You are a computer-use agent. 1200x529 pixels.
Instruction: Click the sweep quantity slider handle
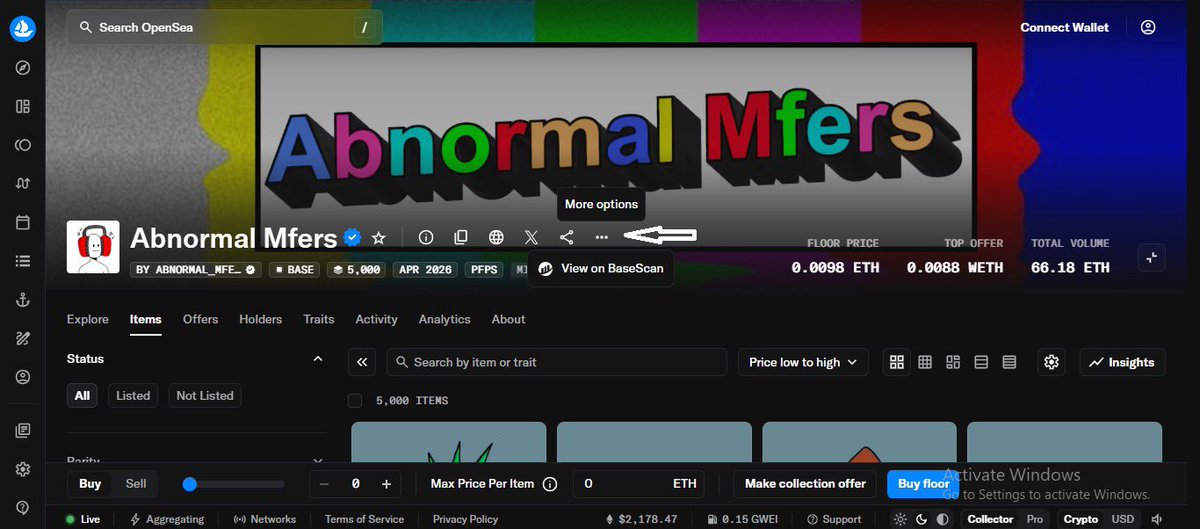click(x=189, y=484)
